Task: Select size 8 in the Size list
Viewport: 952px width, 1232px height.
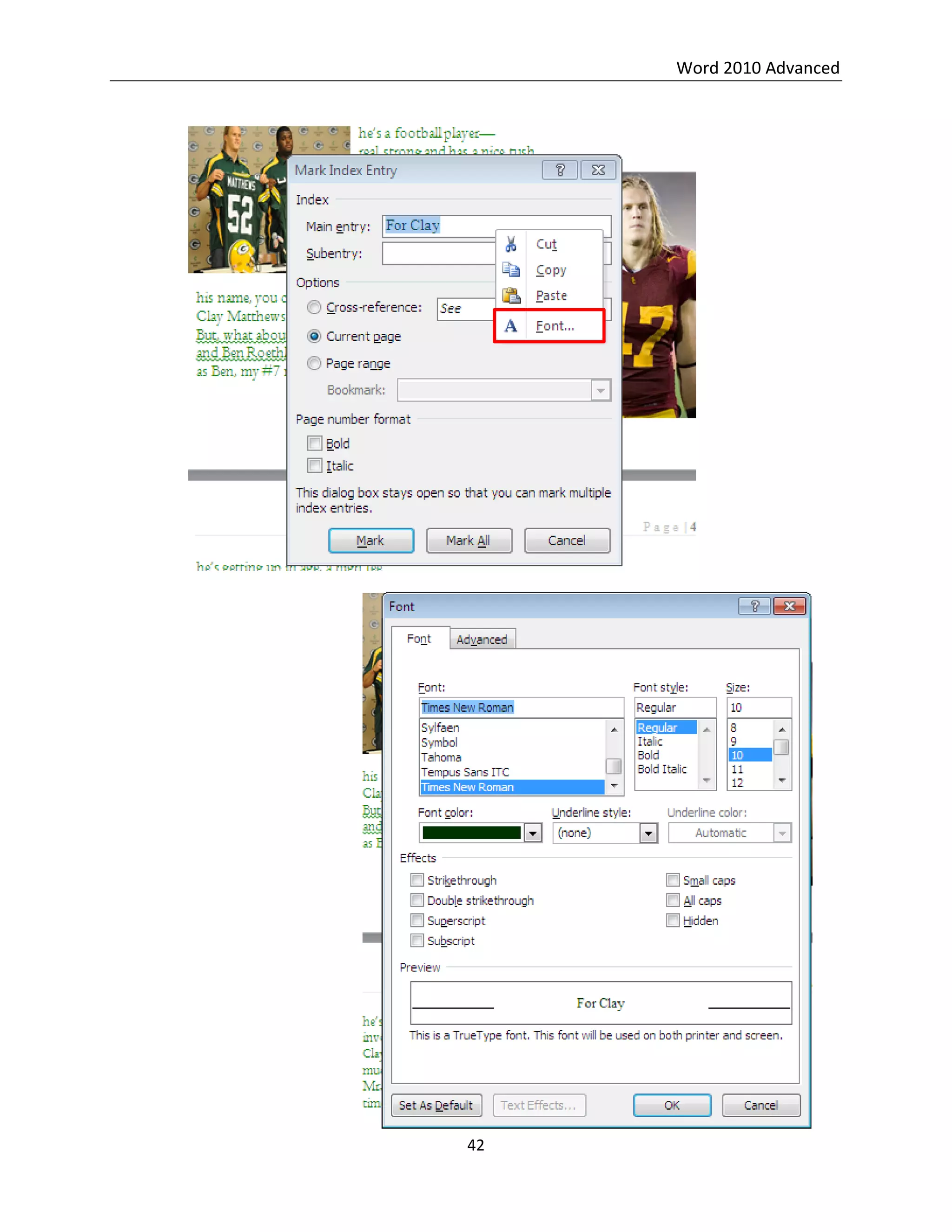Action: click(x=750, y=728)
